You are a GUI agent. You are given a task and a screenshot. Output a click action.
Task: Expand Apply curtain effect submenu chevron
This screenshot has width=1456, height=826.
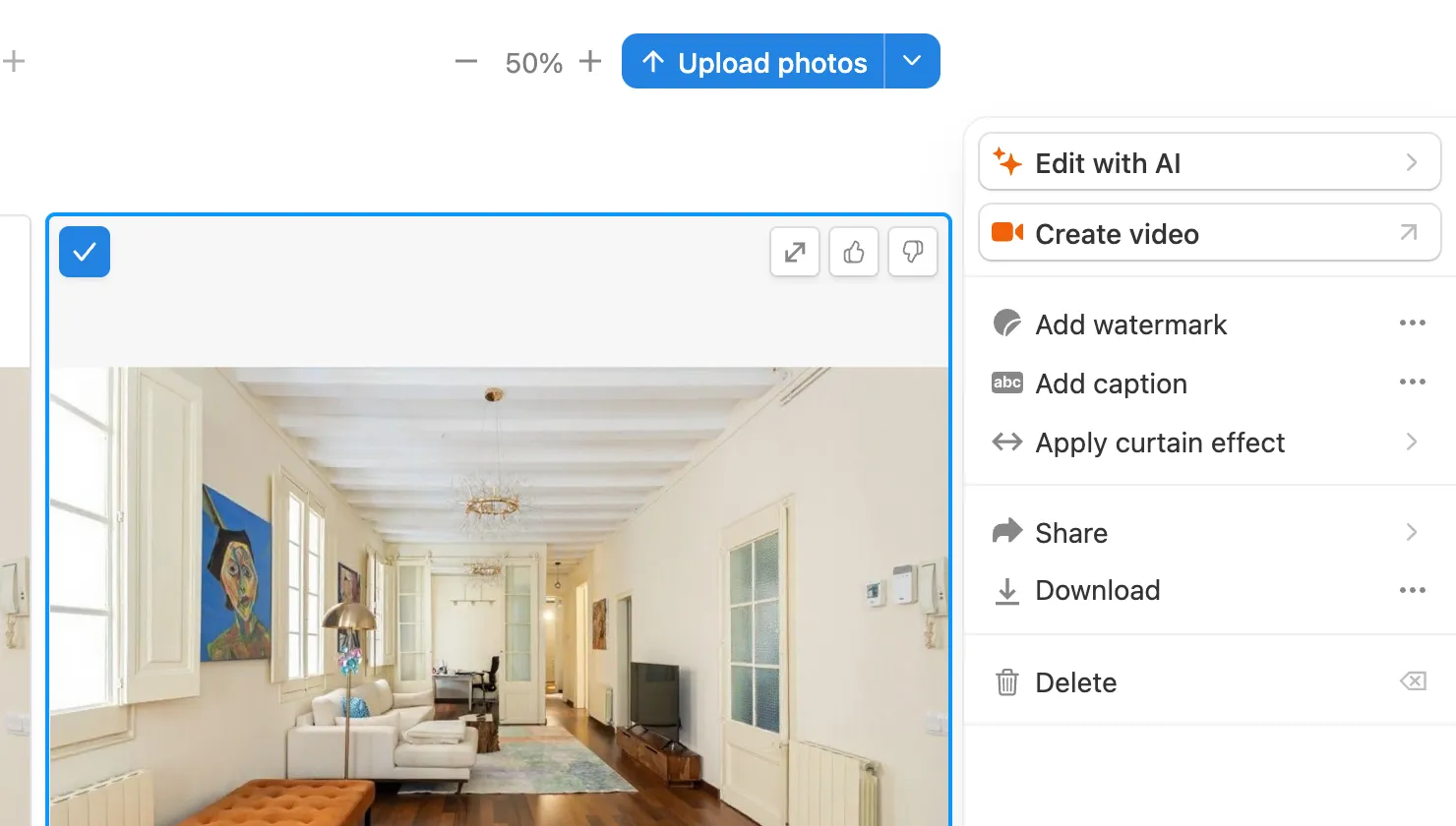[1412, 442]
